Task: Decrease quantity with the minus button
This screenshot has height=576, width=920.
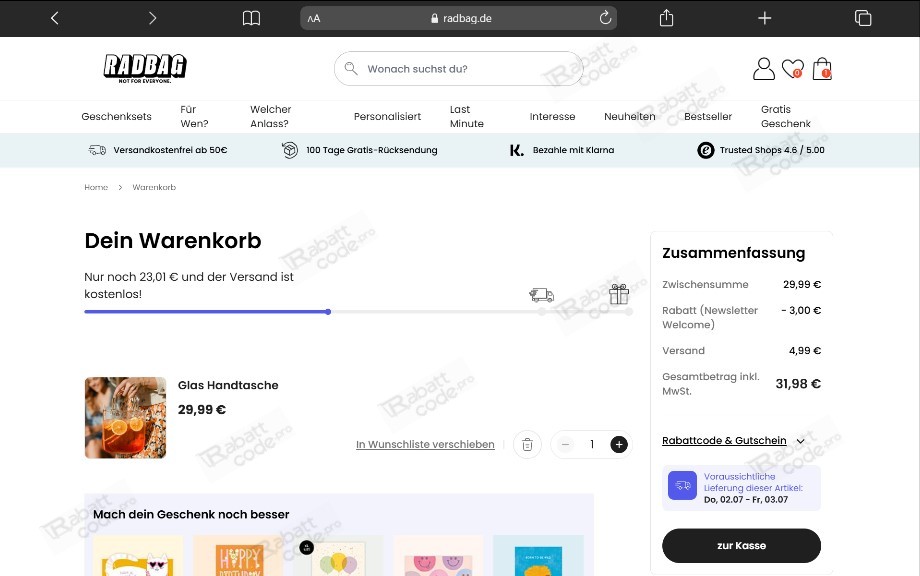Action: point(565,445)
